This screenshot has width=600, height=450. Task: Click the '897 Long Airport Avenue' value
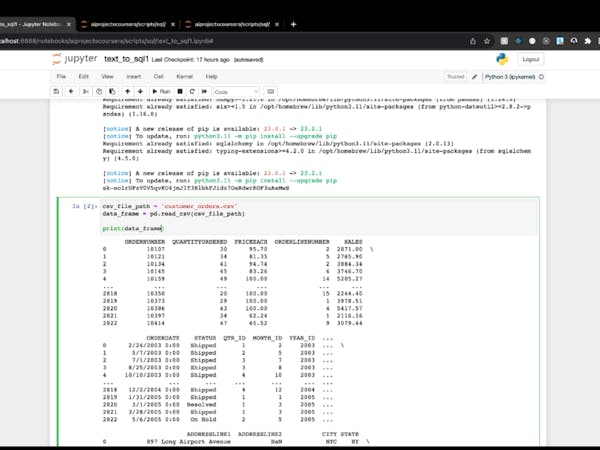point(189,442)
